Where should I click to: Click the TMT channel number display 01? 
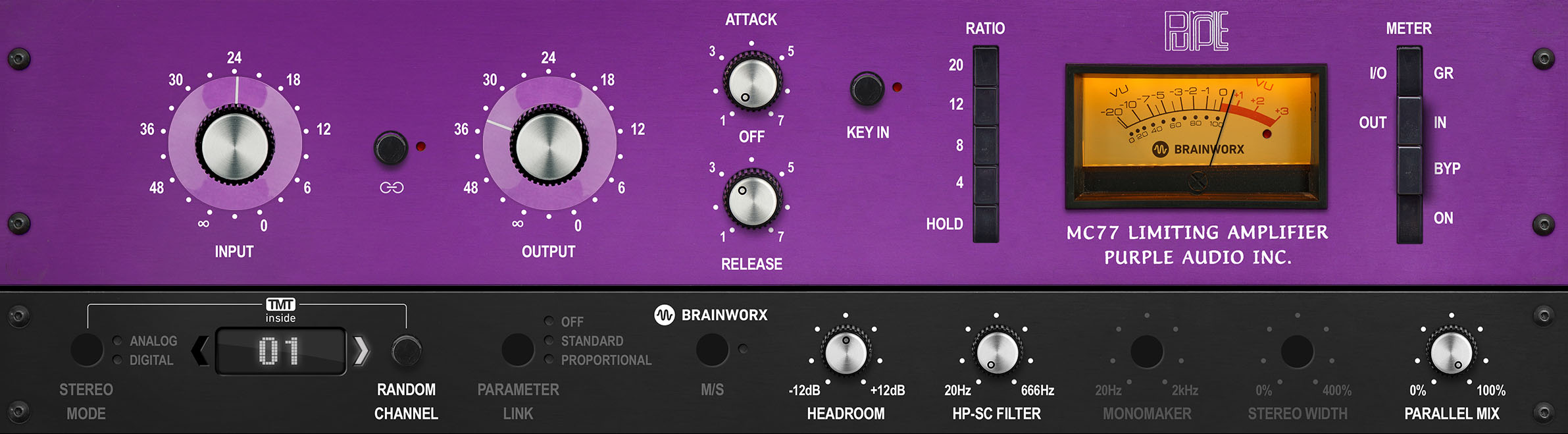point(281,351)
